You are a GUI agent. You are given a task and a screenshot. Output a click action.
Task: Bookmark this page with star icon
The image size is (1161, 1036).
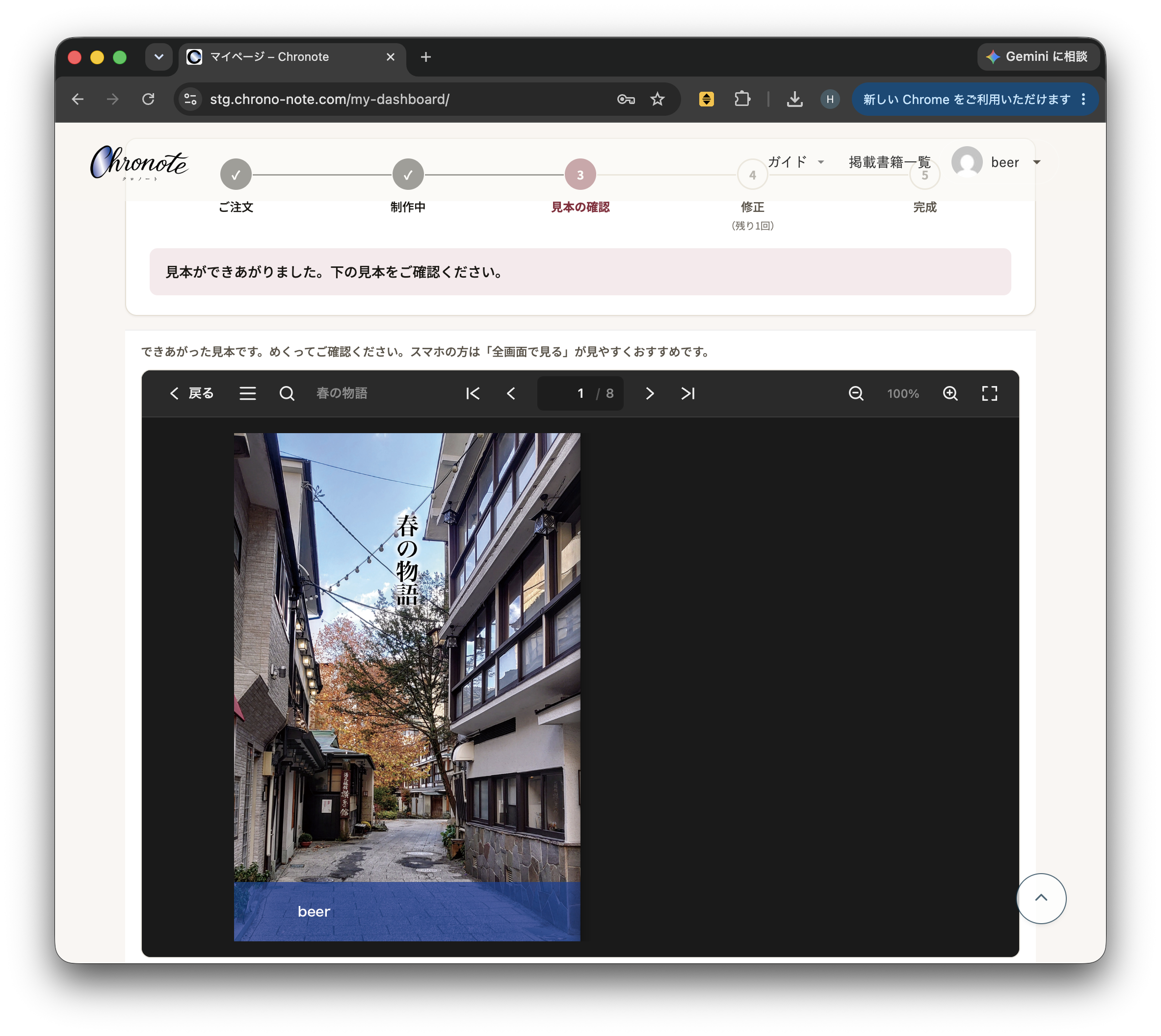tap(658, 99)
